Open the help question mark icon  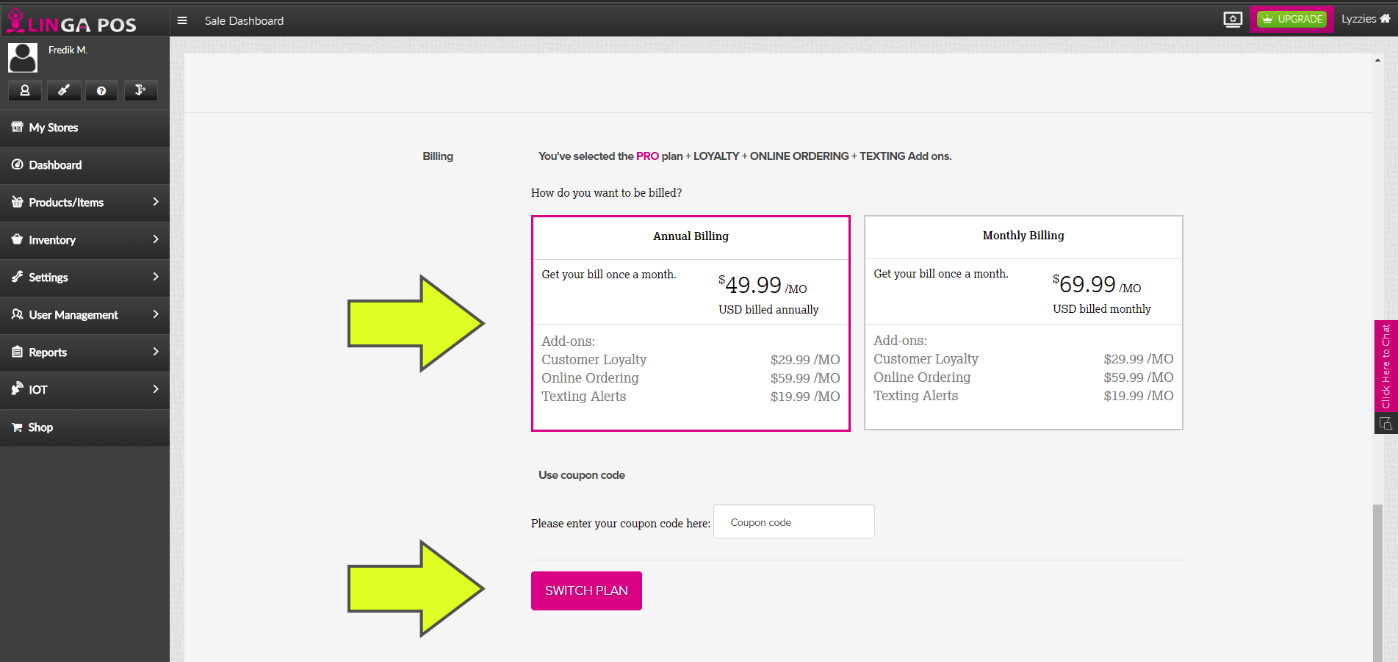click(101, 90)
